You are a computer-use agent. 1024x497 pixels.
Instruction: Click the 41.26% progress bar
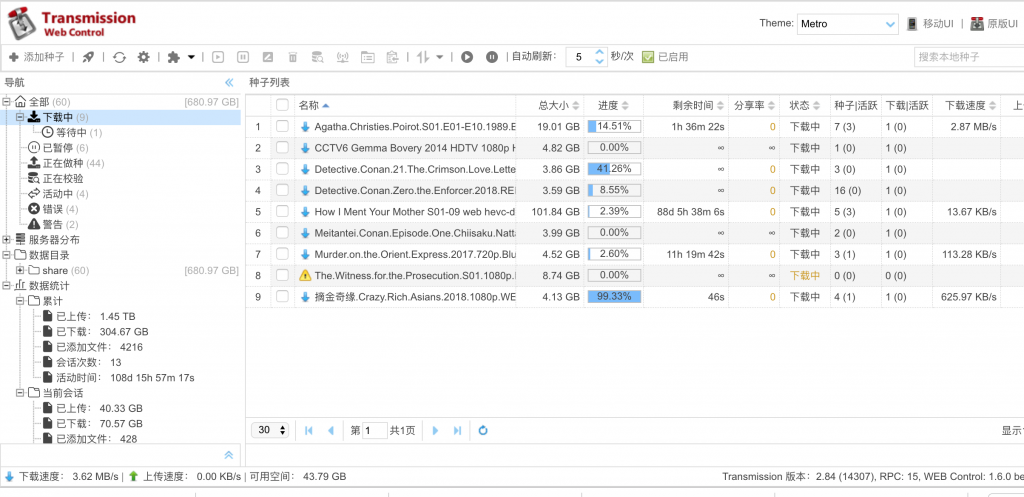tap(614, 169)
